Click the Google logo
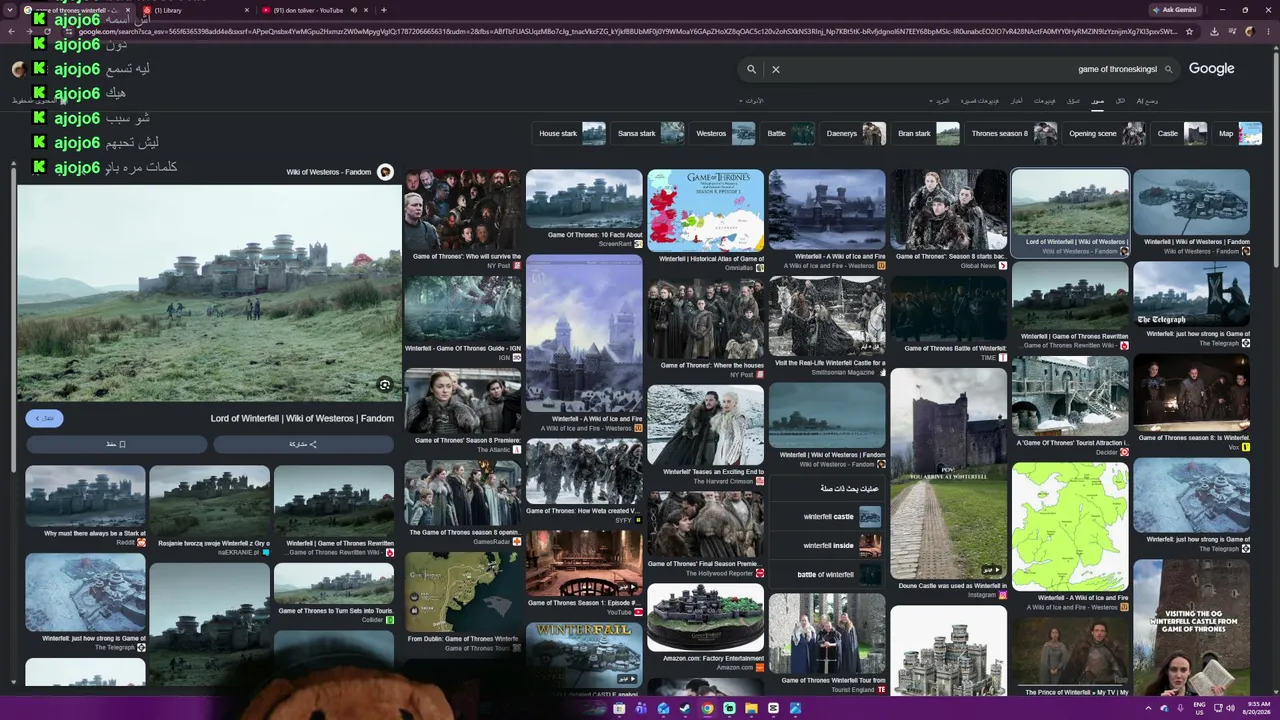Image resolution: width=1280 pixels, height=720 pixels. click(1212, 69)
